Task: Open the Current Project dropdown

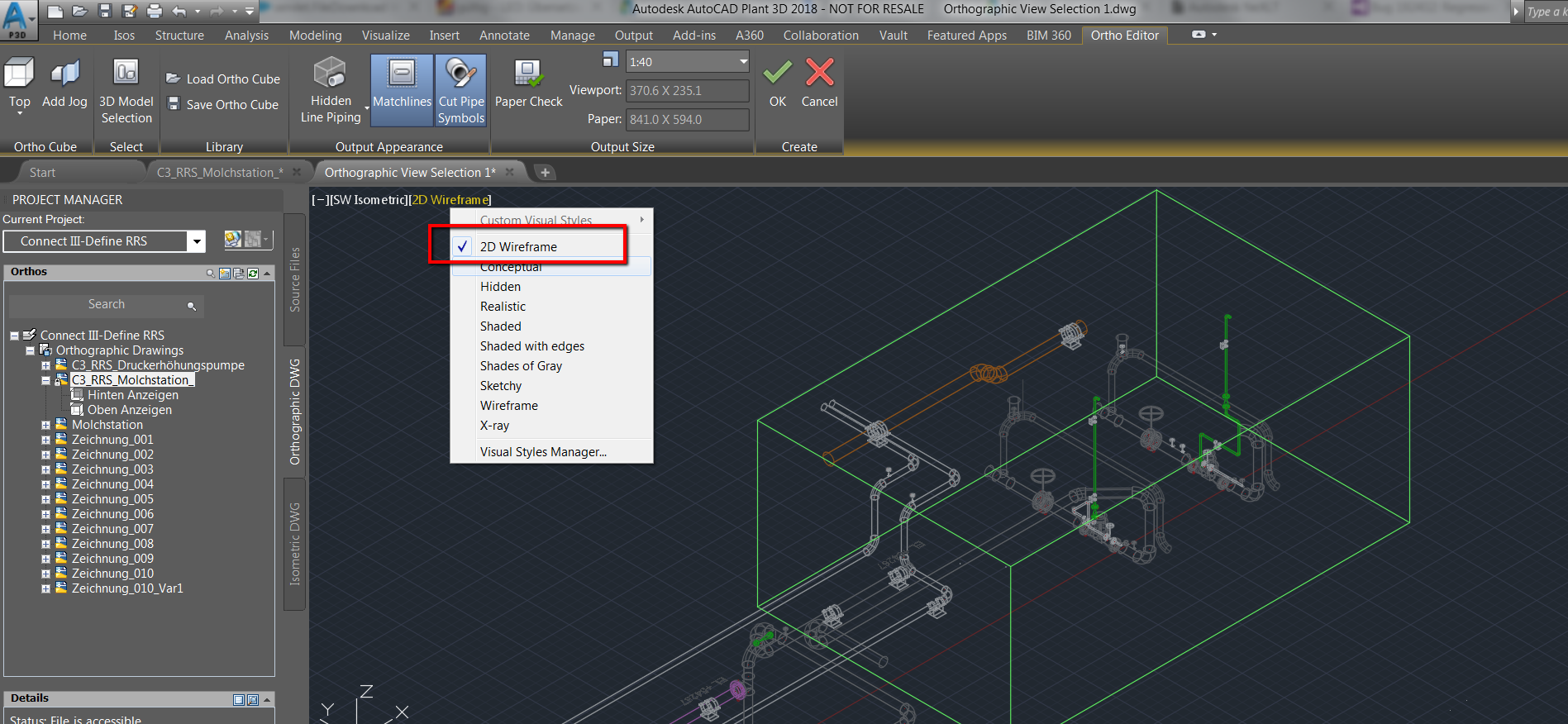Action: pyautogui.click(x=196, y=241)
